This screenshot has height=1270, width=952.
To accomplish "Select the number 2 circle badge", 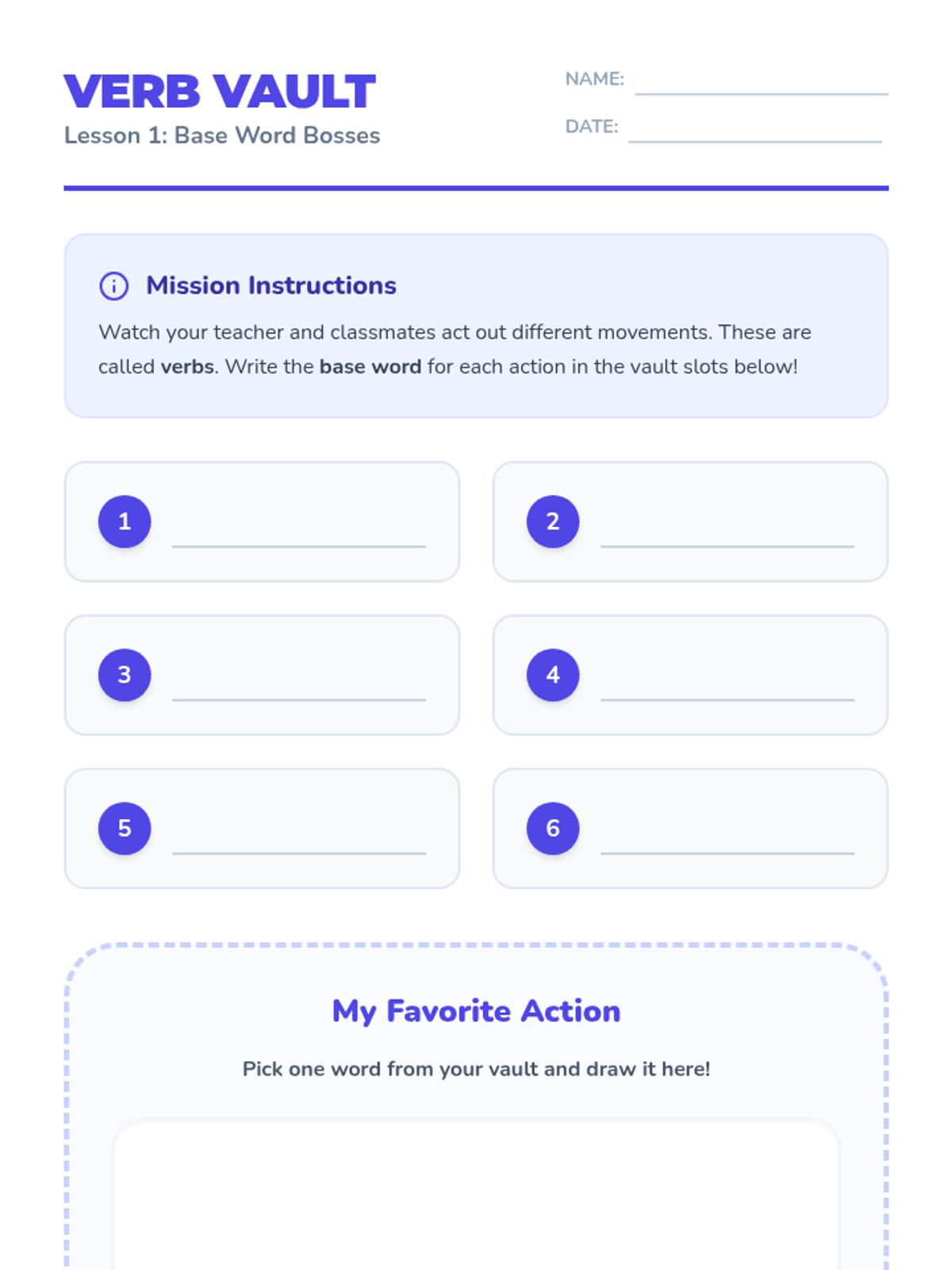I will pyautogui.click(x=553, y=521).
